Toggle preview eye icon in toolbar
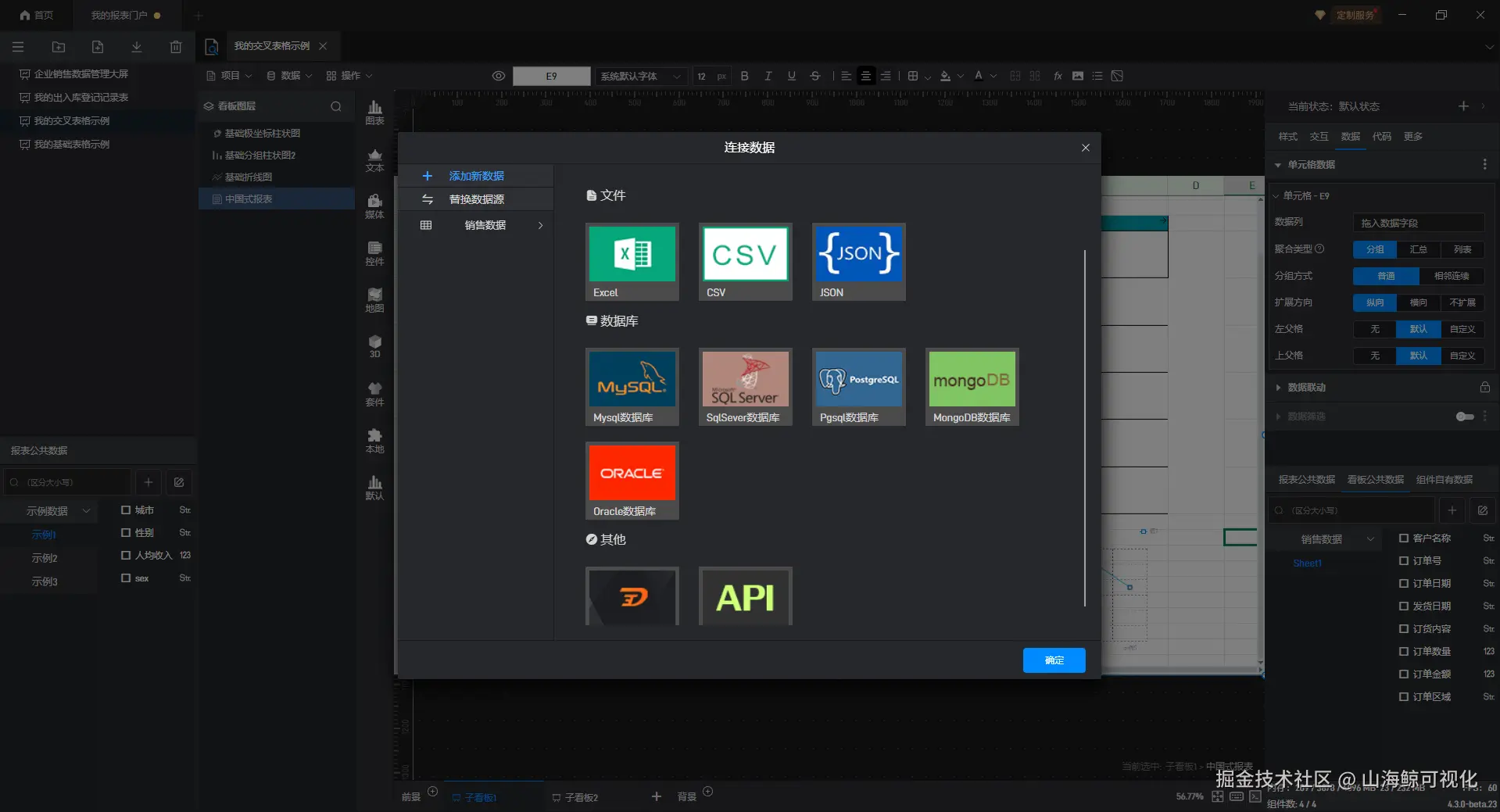The width and height of the screenshot is (1500, 812). pyautogui.click(x=498, y=76)
